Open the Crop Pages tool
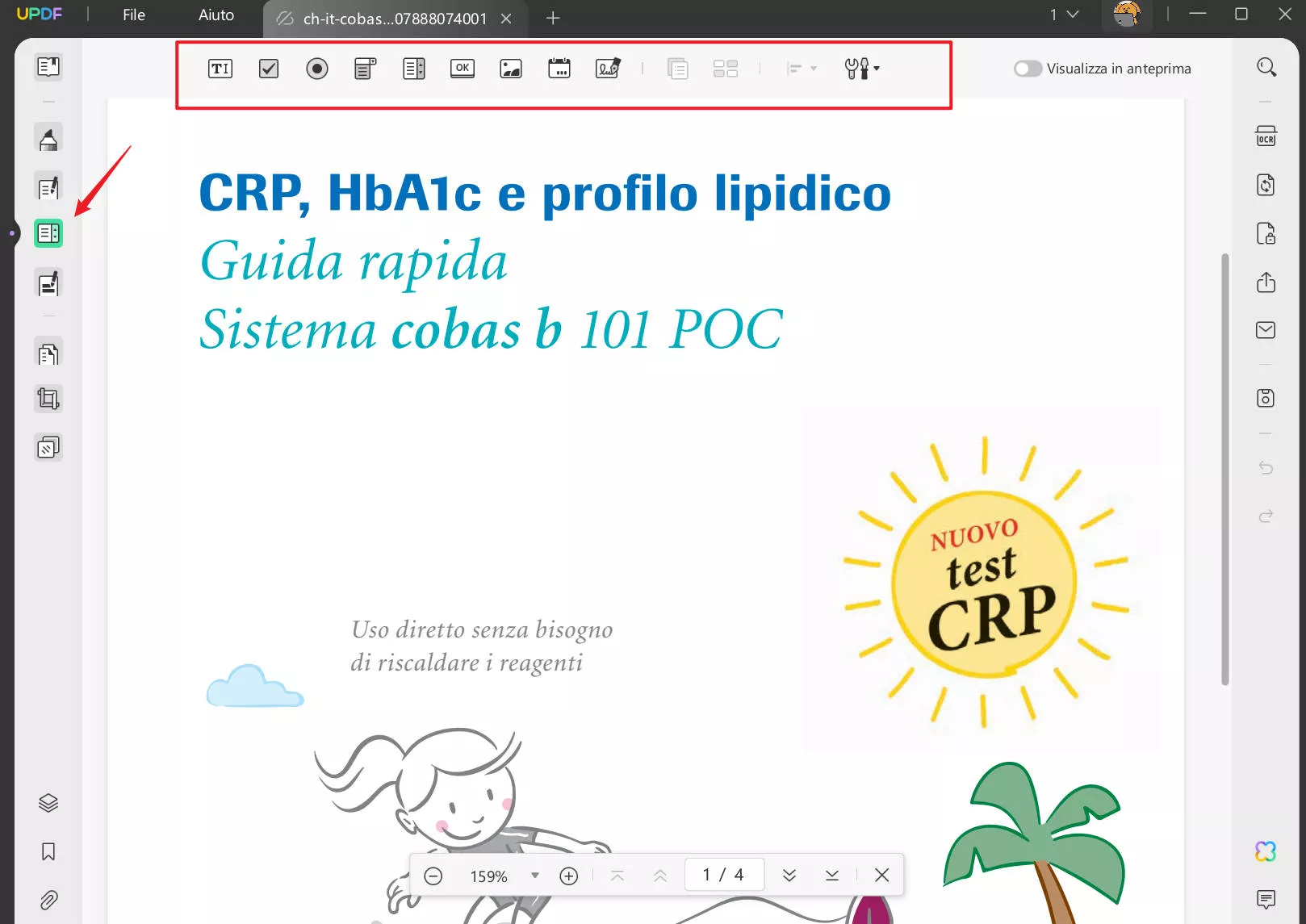The image size is (1306, 924). pos(48,399)
